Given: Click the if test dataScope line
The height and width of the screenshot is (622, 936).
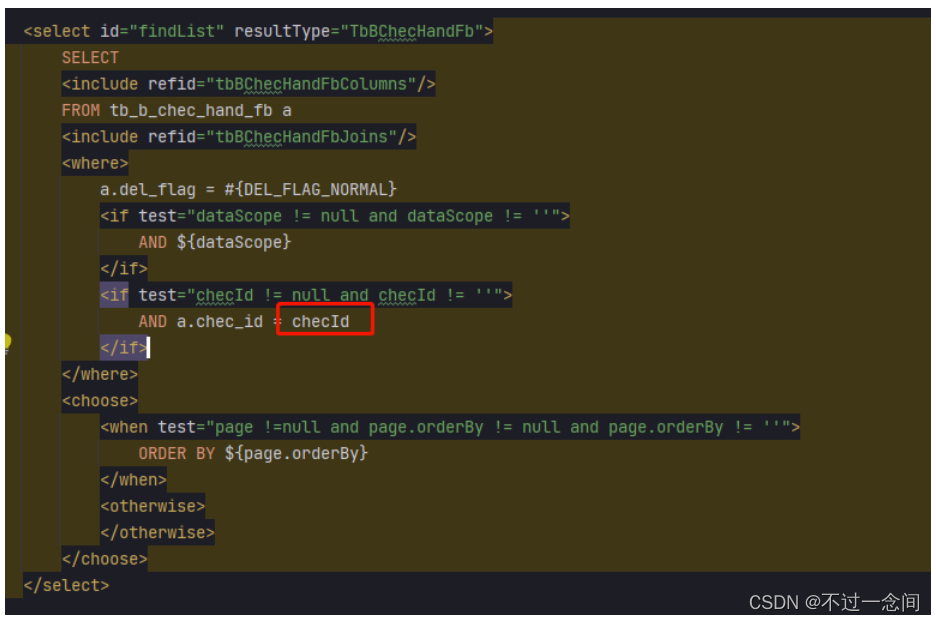Looking at the screenshot, I should coord(335,216).
